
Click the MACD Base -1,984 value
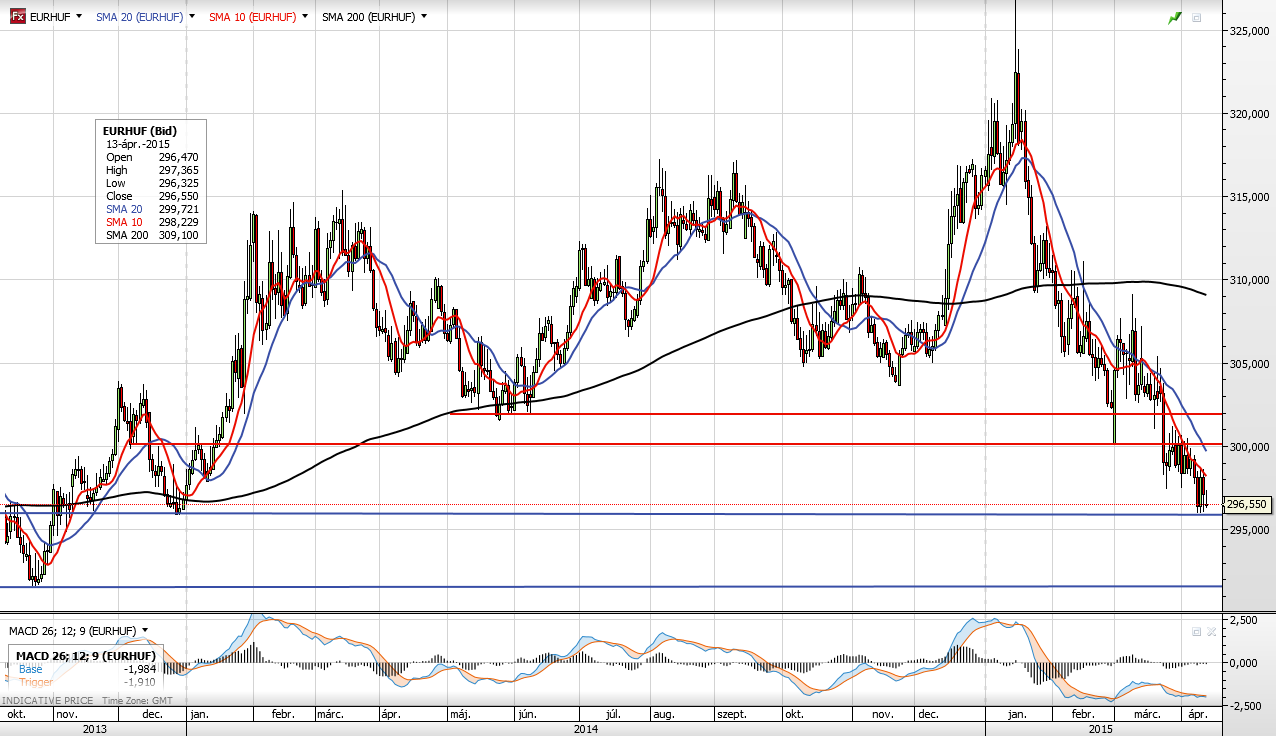139,669
